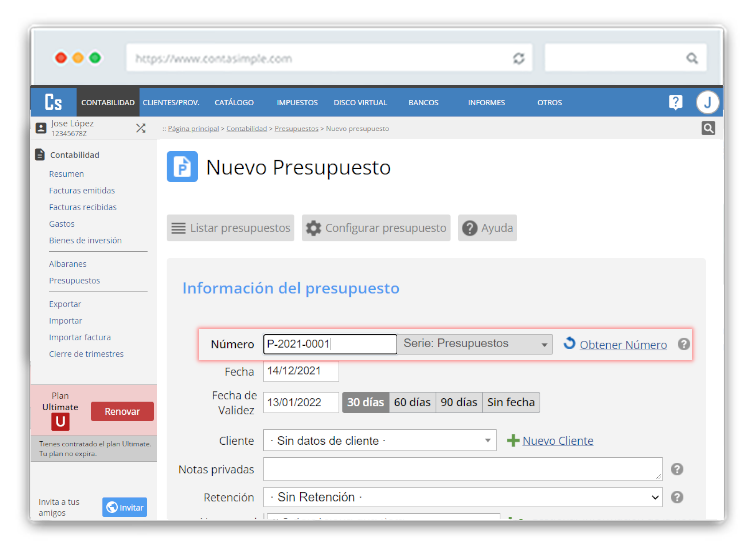The width and height of the screenshot is (750, 552).
Task: Click the help icon next to Obtener Número
Action: 684,344
